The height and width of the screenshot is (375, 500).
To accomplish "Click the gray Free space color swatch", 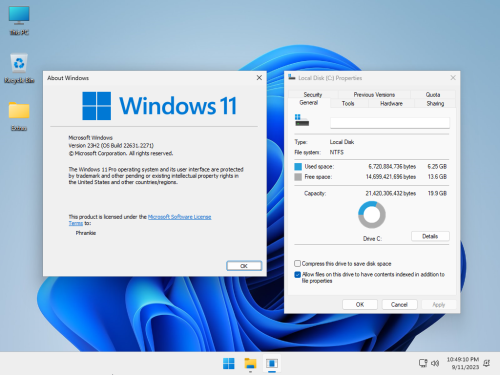I will pos(298,177).
